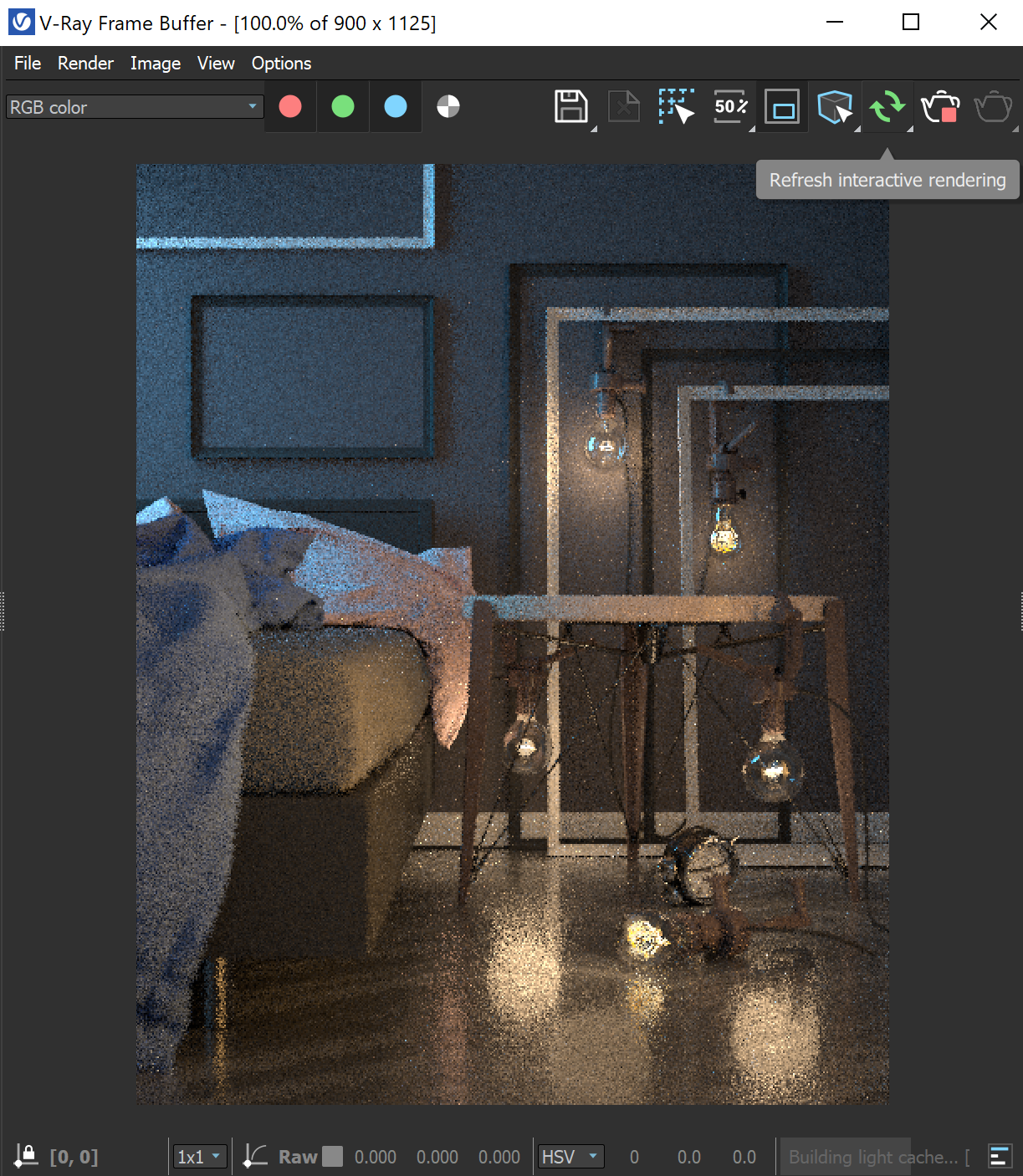
Task: Start a new render with the teapot icon
Action: [993, 106]
